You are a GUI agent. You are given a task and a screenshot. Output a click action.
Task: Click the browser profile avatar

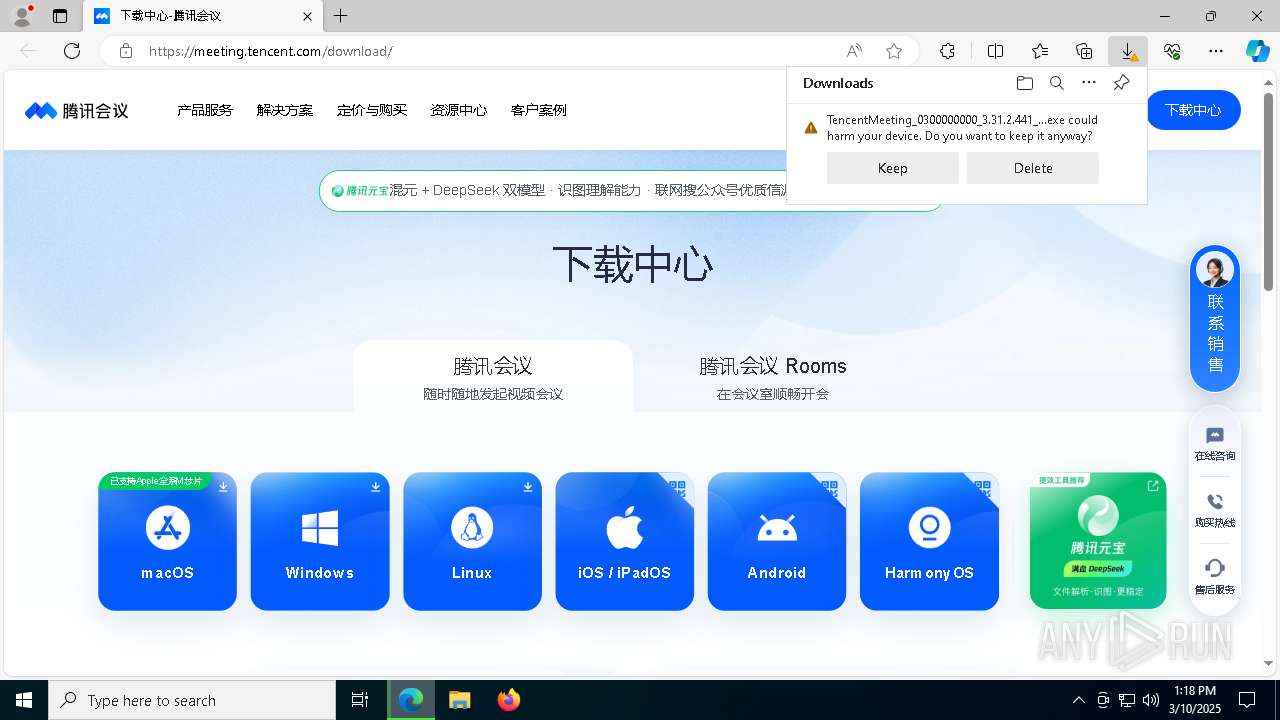tap(22, 15)
